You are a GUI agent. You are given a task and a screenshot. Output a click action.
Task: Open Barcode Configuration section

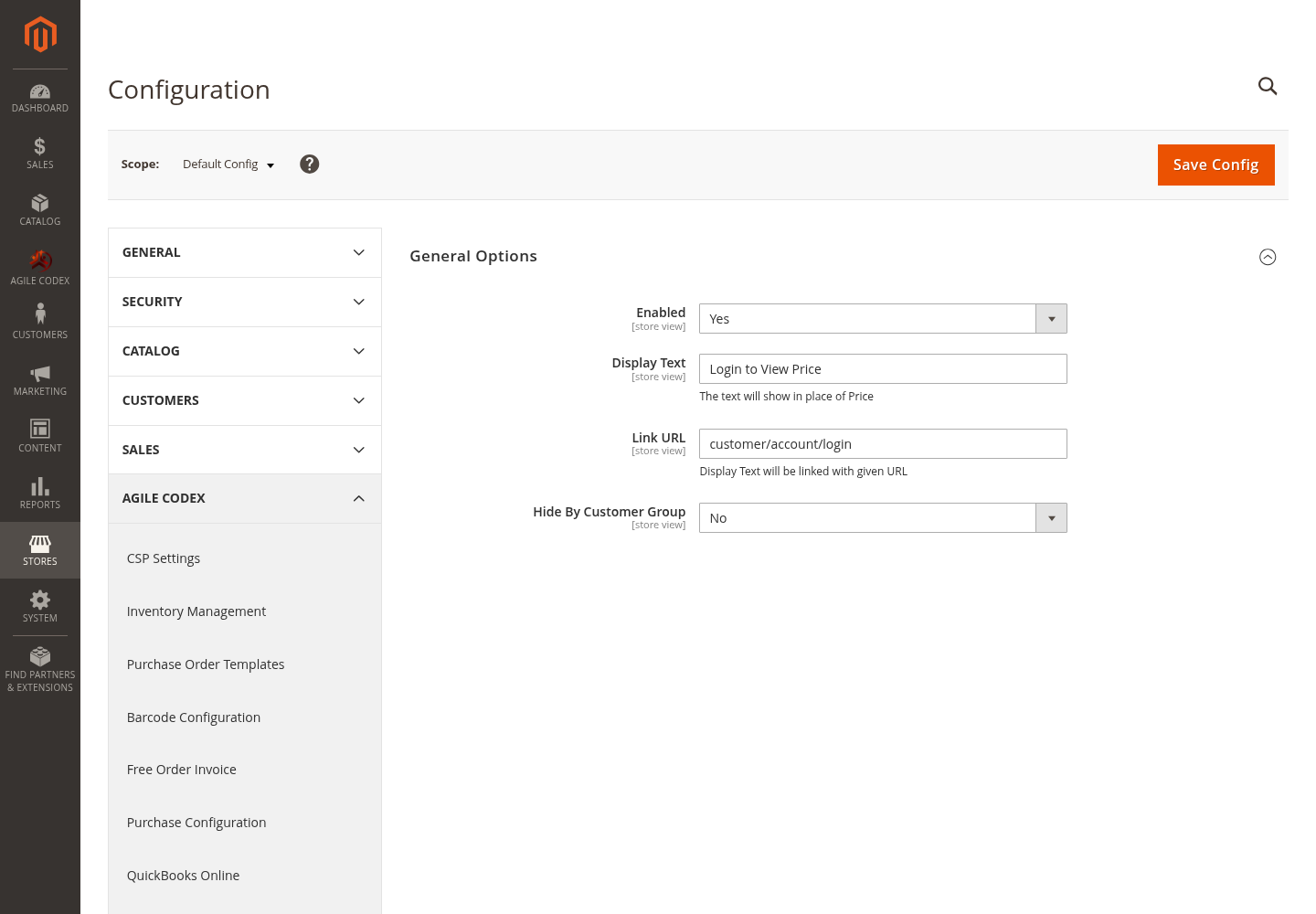(194, 717)
